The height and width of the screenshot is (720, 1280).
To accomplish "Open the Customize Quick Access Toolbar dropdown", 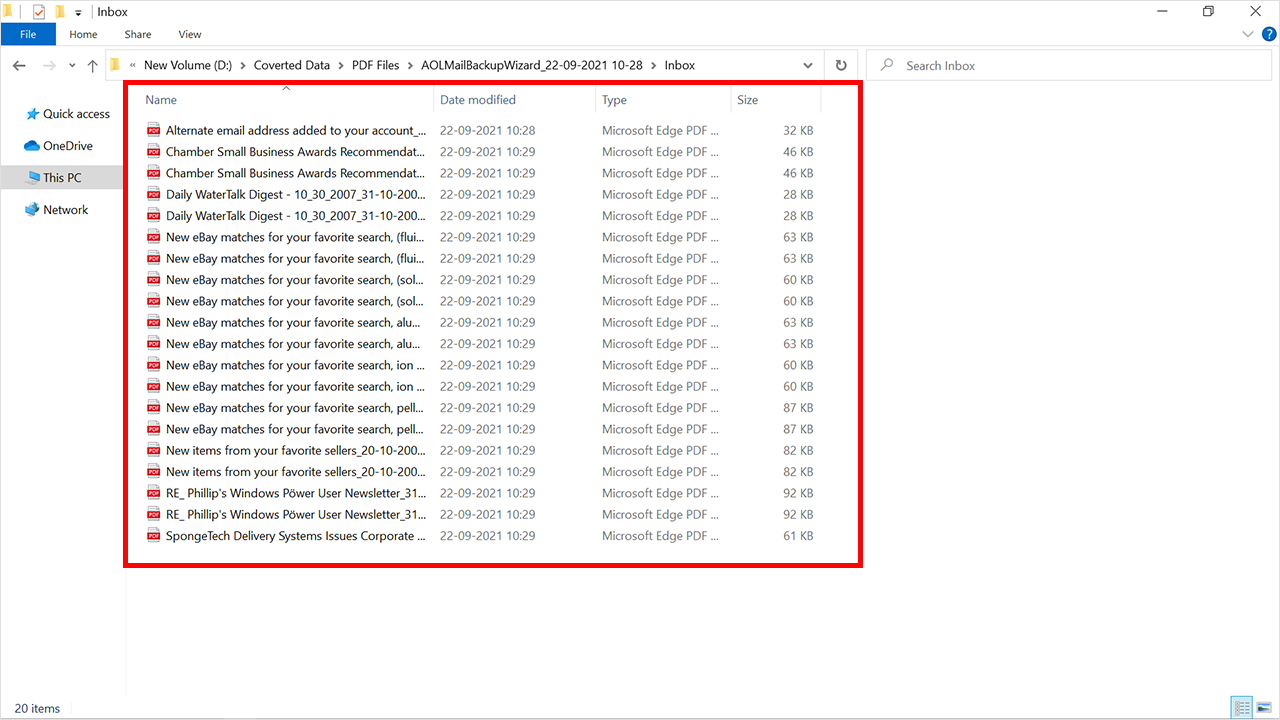I will pyautogui.click(x=78, y=13).
